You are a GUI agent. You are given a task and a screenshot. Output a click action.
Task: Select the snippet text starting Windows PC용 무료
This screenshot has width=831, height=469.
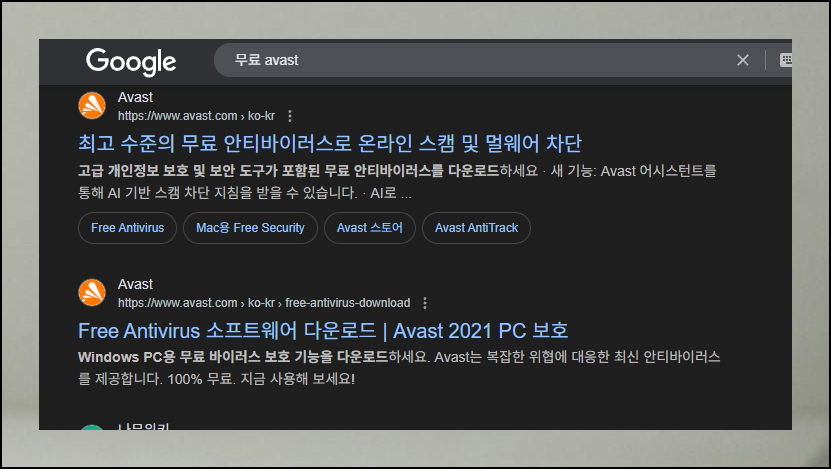[x=399, y=357]
